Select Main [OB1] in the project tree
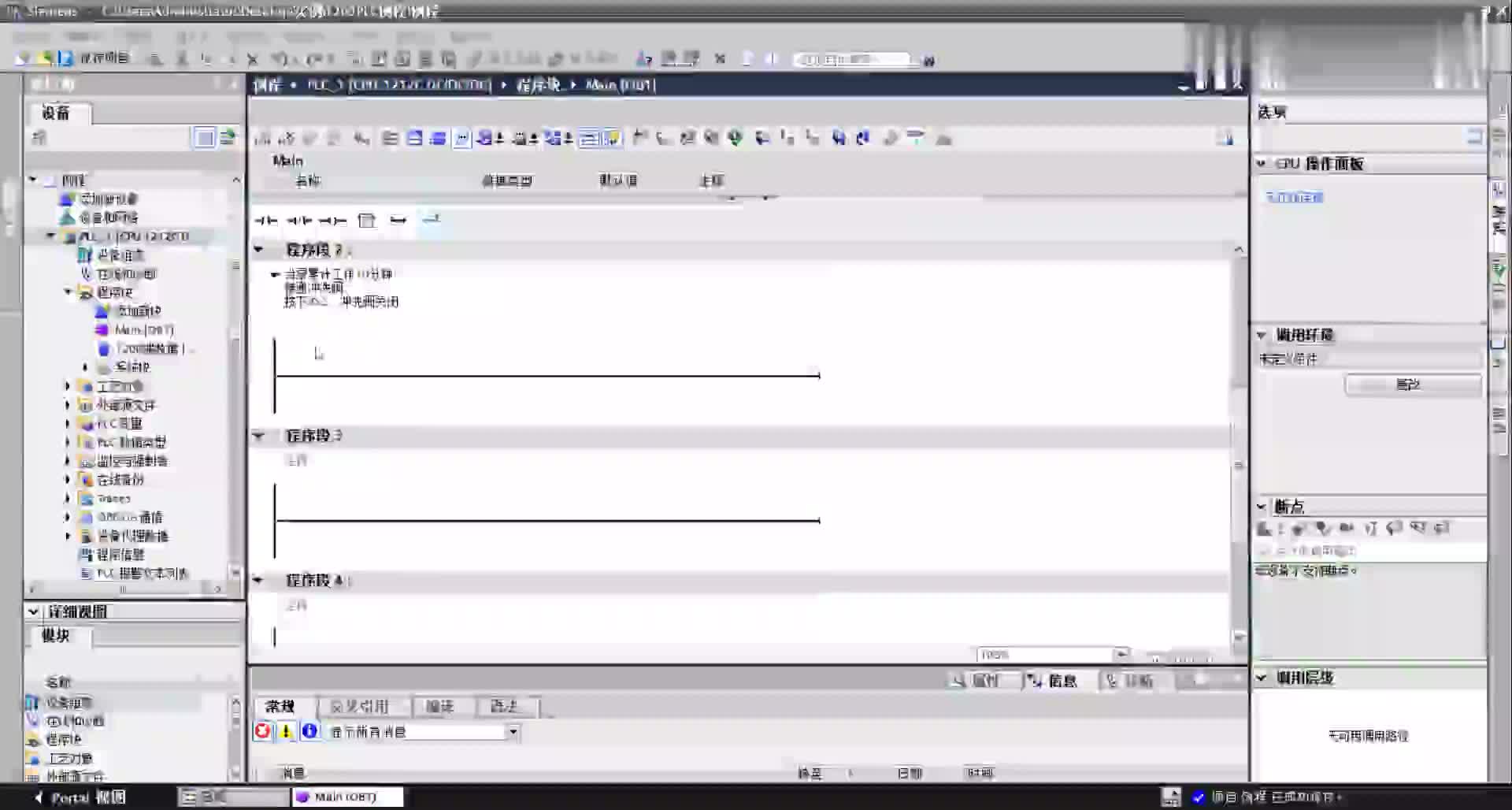1512x810 pixels. click(144, 330)
